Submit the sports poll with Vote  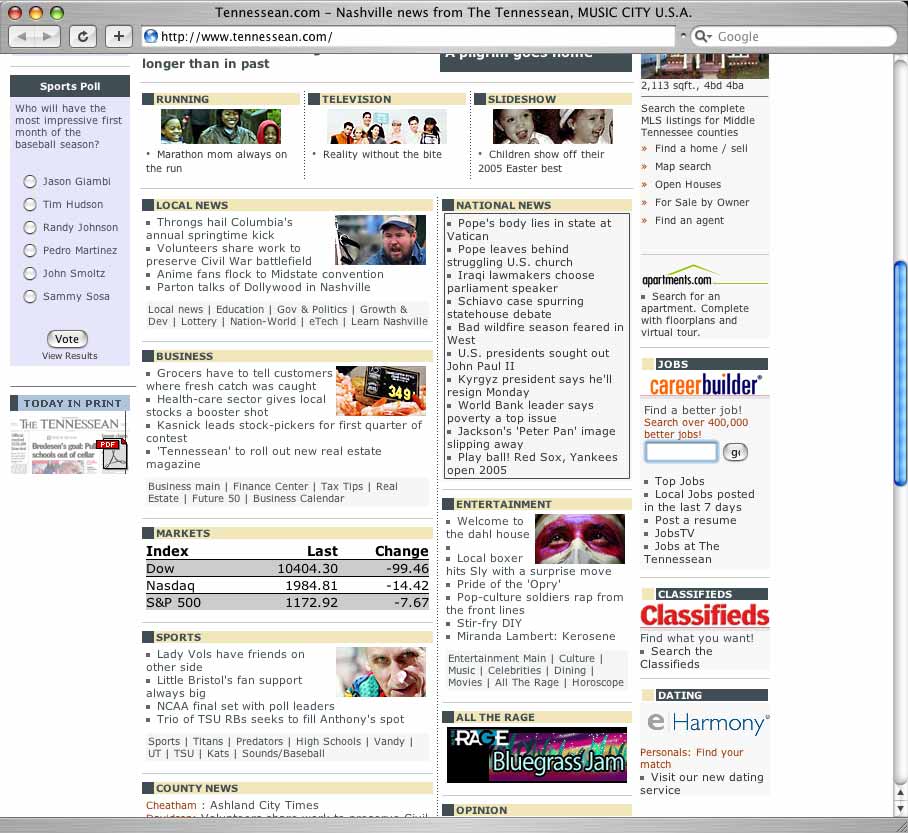(67, 339)
